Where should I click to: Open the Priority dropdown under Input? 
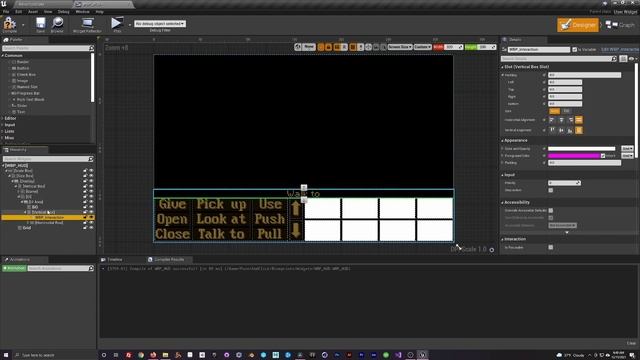point(564,183)
